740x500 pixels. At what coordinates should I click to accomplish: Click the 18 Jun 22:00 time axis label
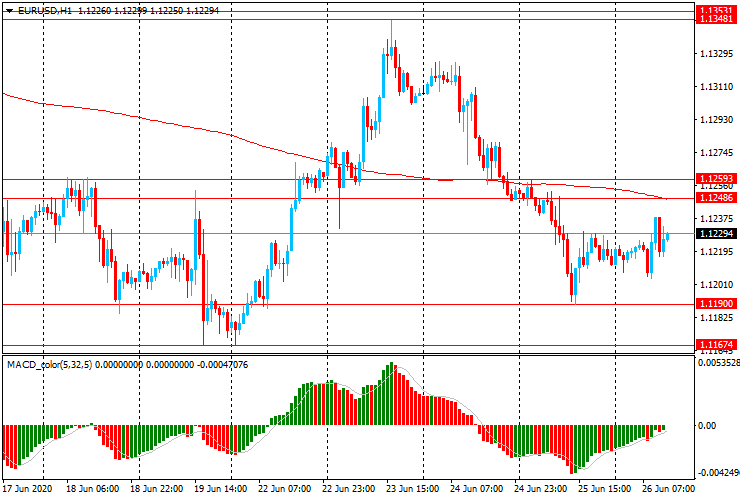[x=157, y=488]
